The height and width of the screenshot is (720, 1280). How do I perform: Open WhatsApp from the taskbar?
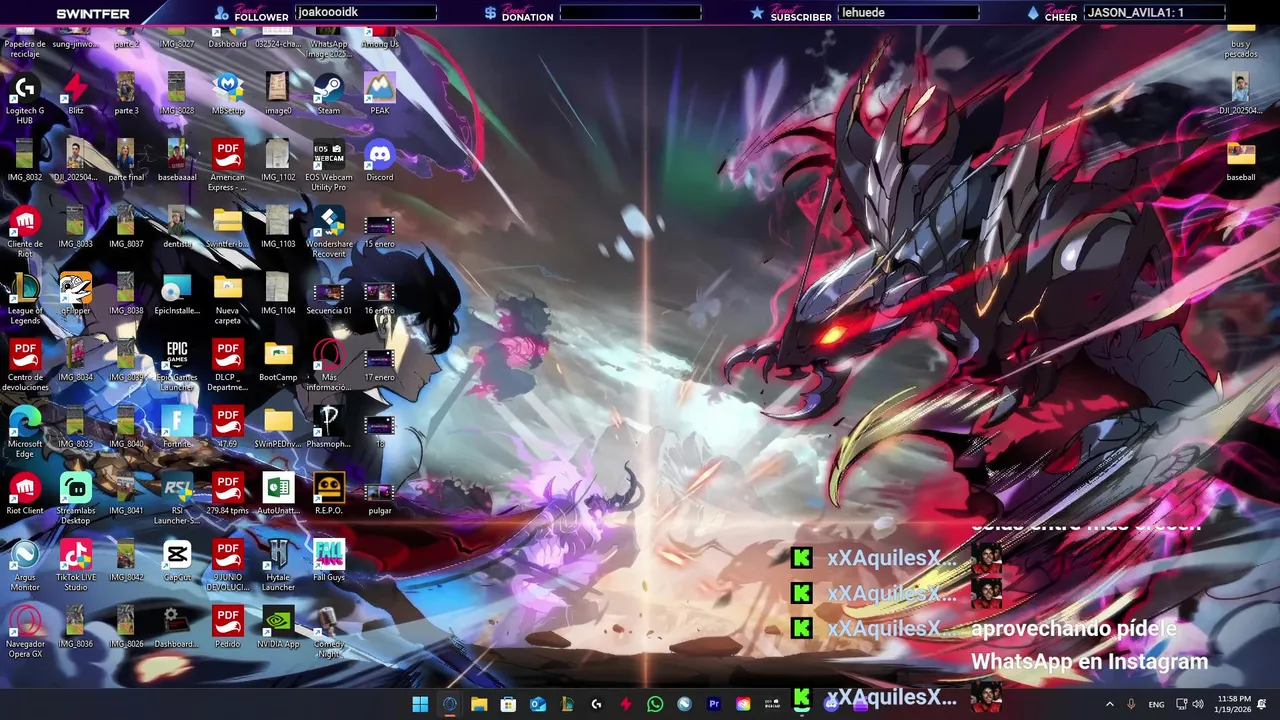pos(655,704)
